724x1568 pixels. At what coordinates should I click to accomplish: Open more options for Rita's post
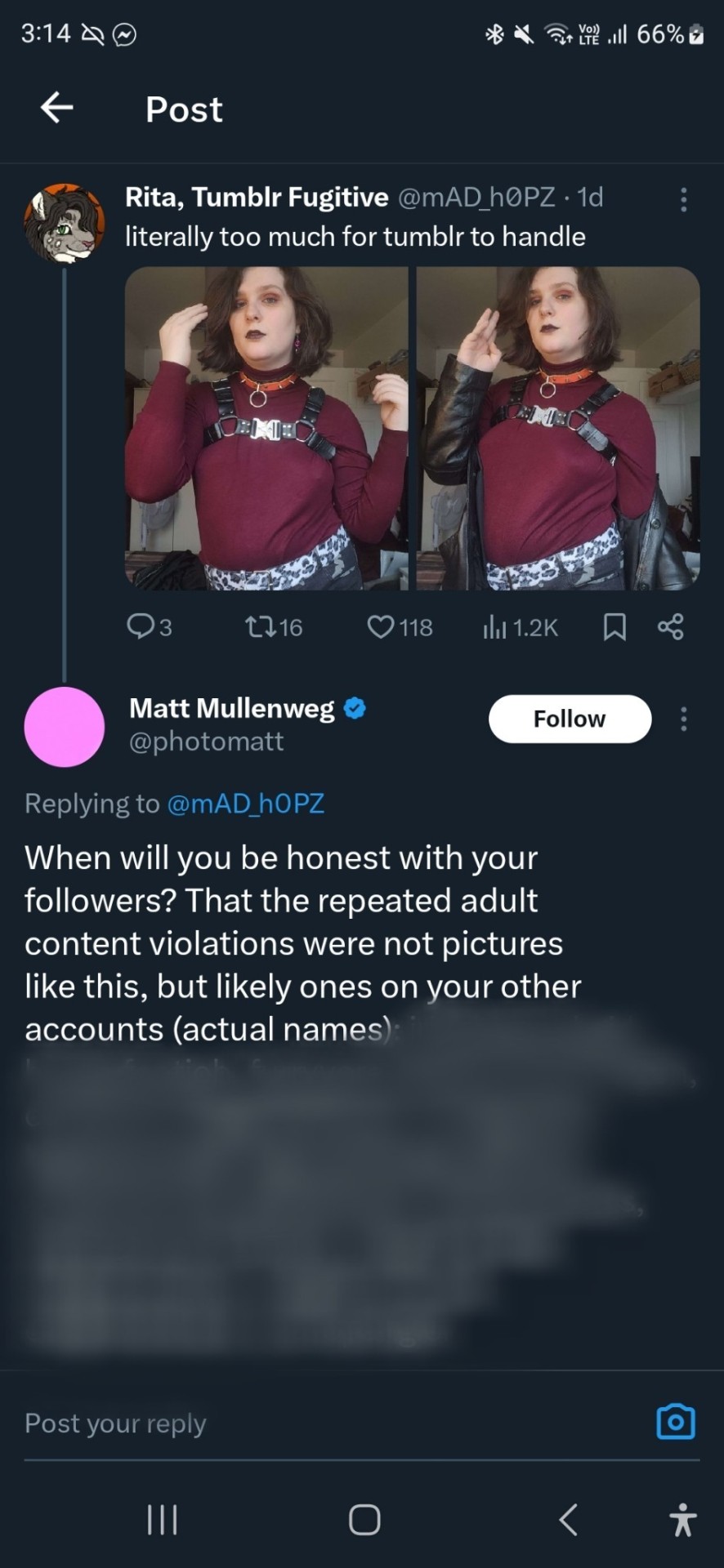684,199
